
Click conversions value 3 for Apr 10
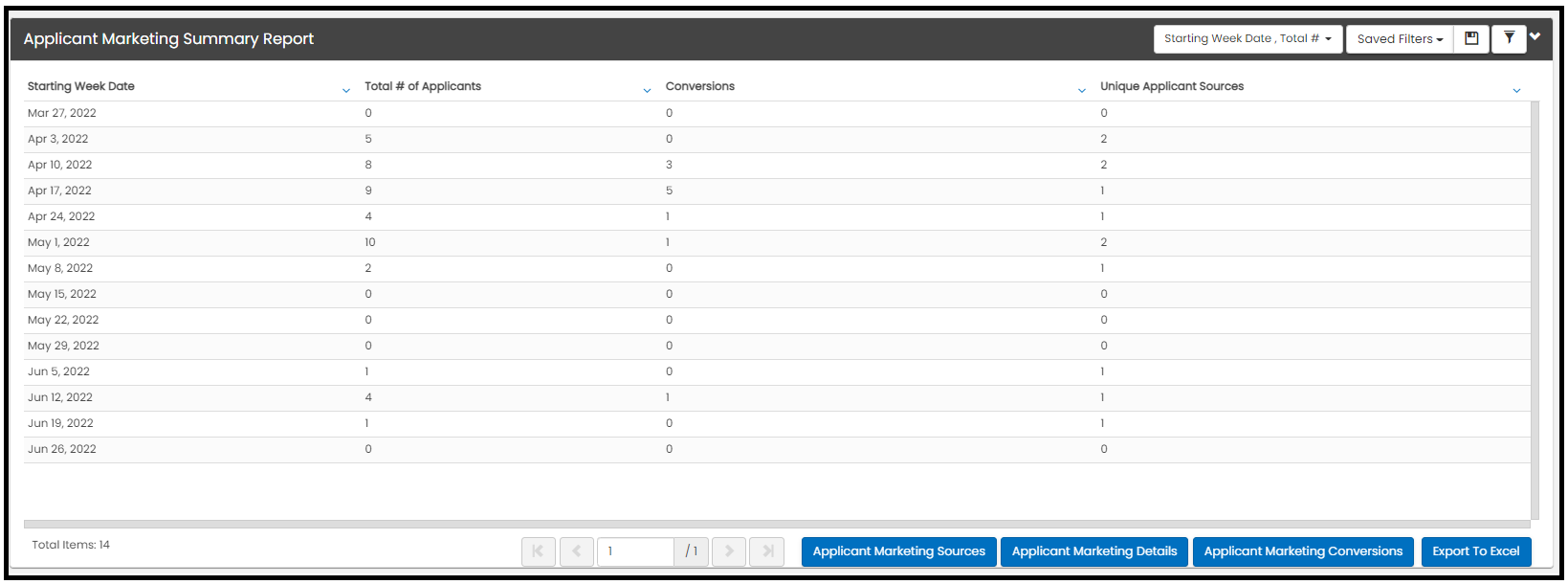(669, 165)
